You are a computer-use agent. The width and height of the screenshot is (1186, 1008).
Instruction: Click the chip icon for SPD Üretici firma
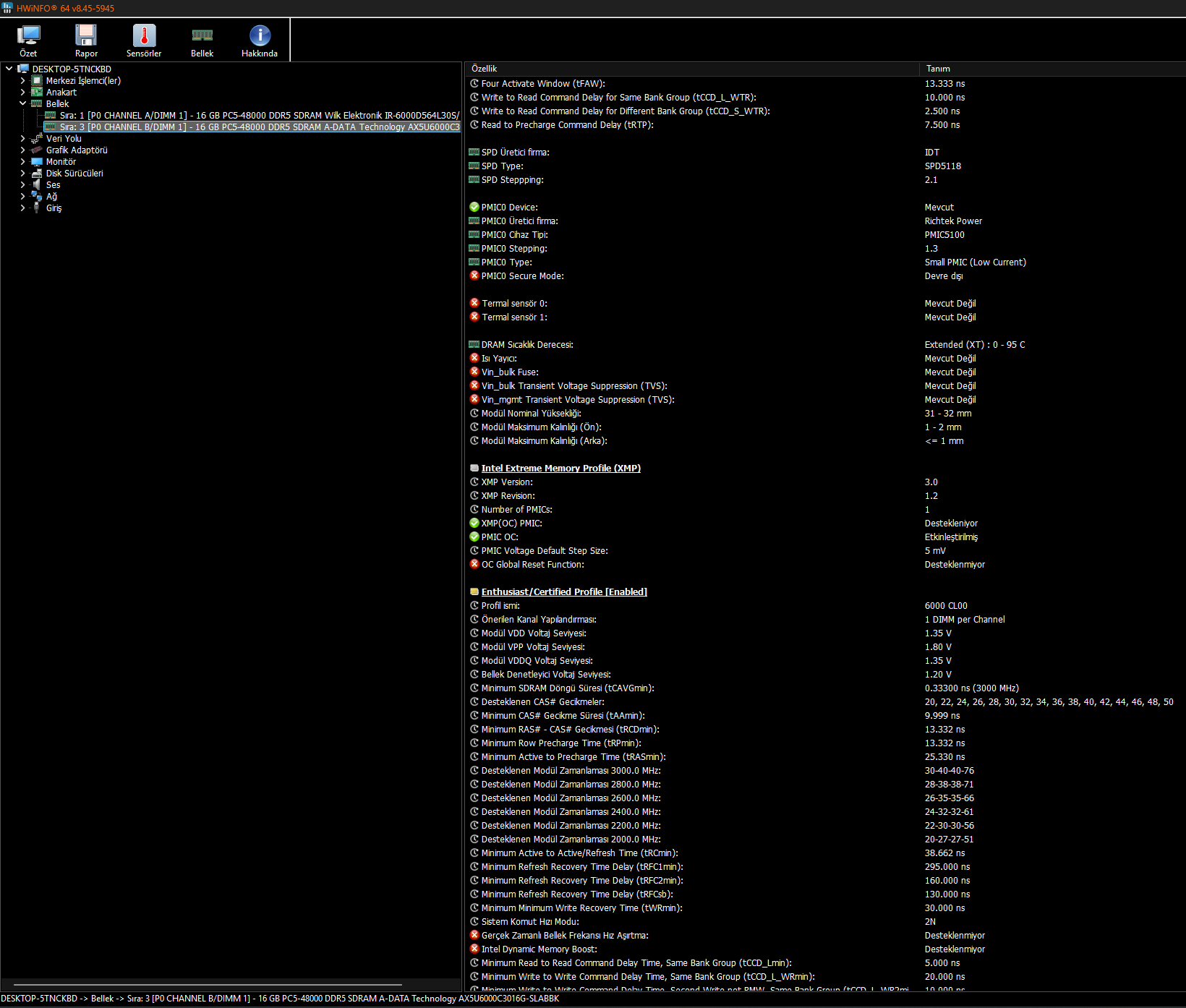(x=474, y=152)
